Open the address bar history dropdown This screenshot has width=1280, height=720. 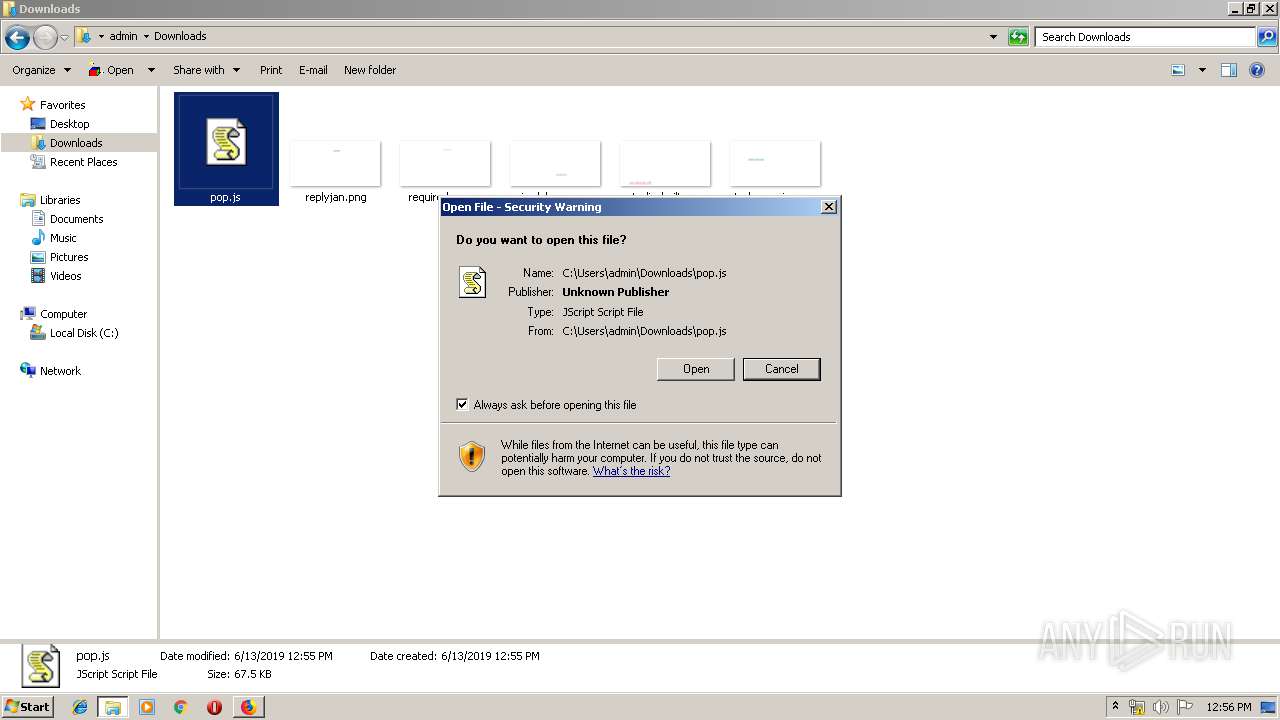coord(993,37)
